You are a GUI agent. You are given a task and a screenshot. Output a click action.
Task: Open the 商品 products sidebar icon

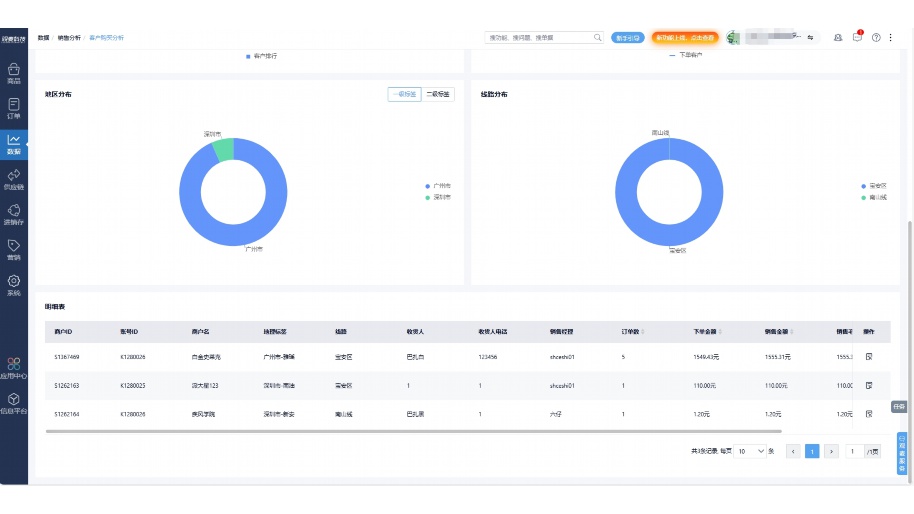click(x=13, y=73)
